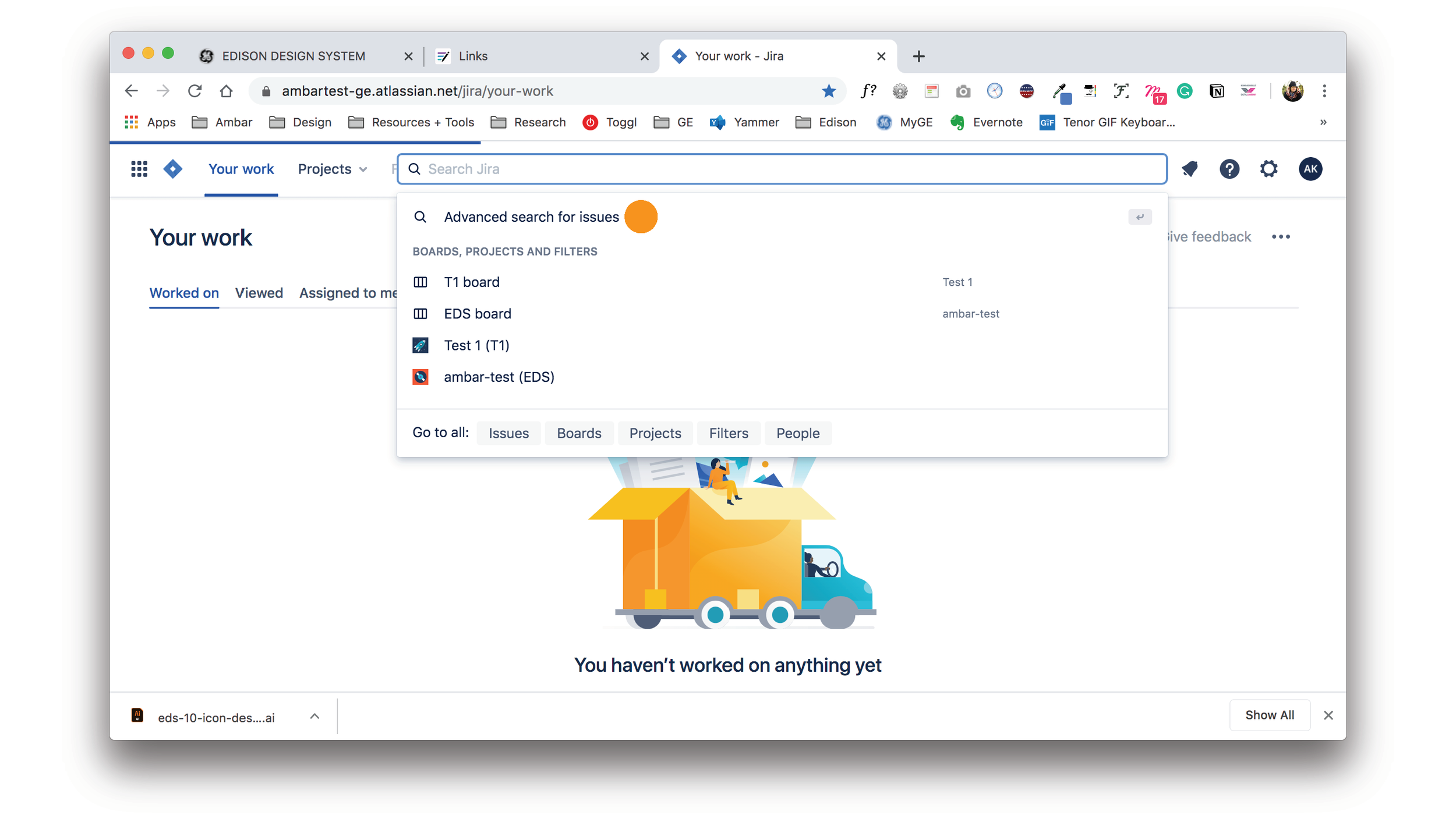The height and width of the screenshot is (819, 1456).
Task: Go to all People
Action: coord(797,433)
